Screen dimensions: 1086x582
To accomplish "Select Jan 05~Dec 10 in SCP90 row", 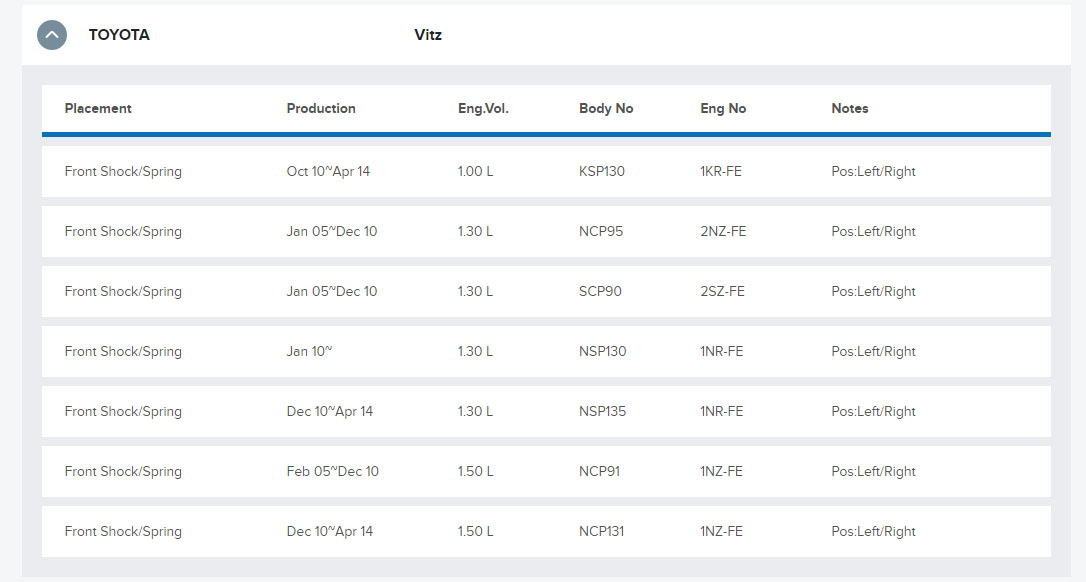I will [x=332, y=292].
